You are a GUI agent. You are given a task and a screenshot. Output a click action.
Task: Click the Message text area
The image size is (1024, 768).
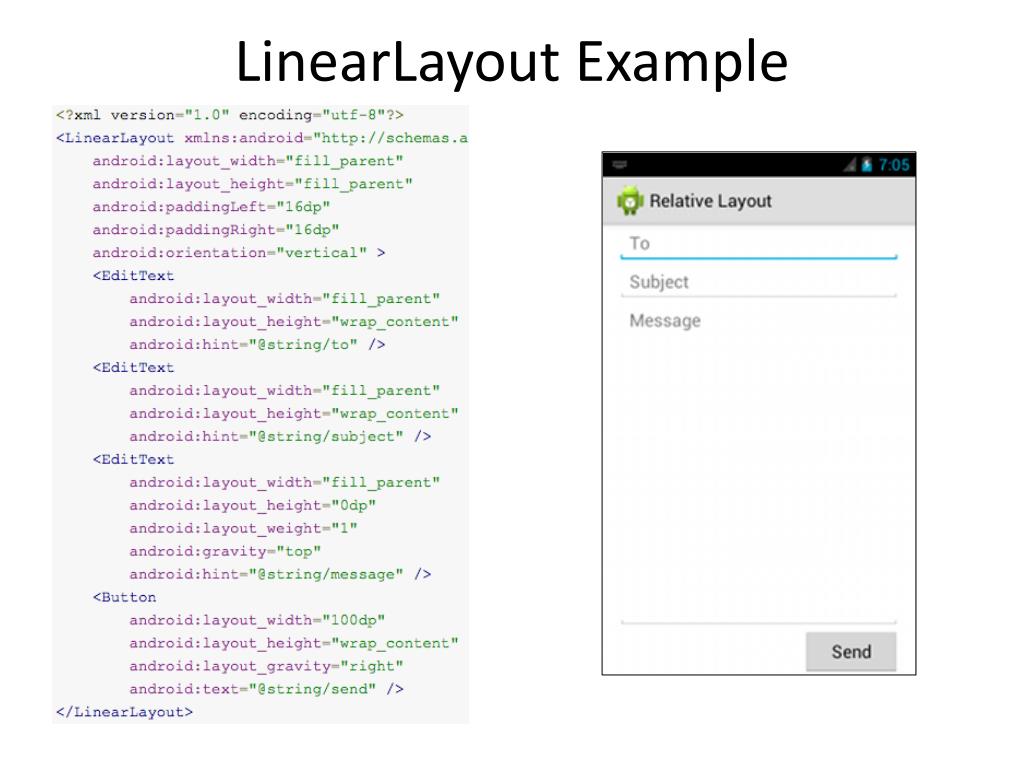click(x=759, y=466)
